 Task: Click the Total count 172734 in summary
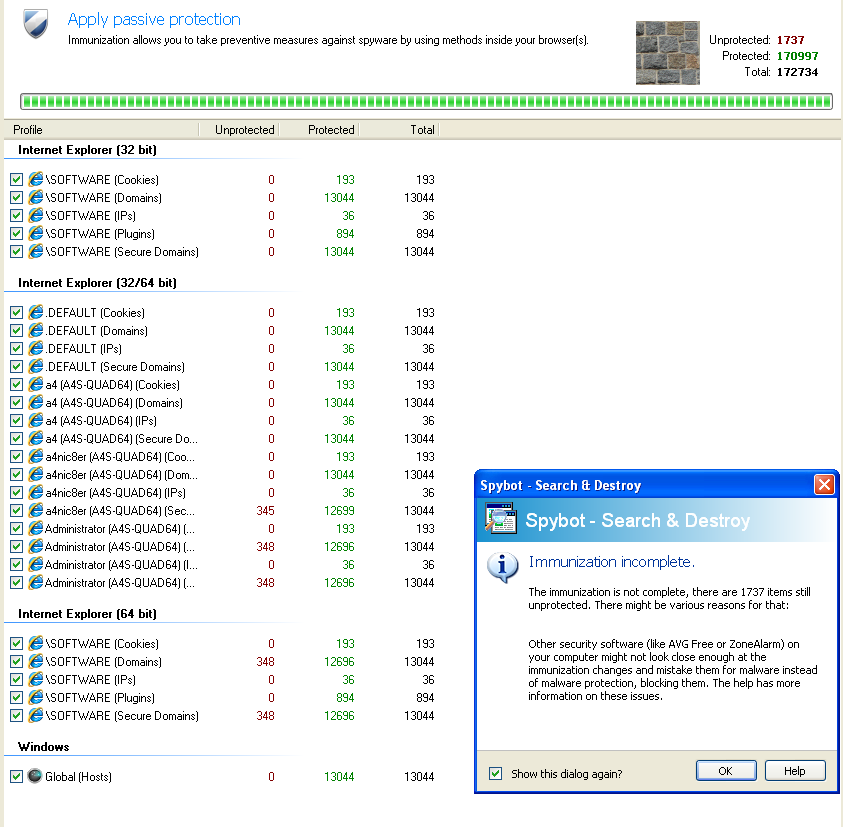tap(797, 72)
